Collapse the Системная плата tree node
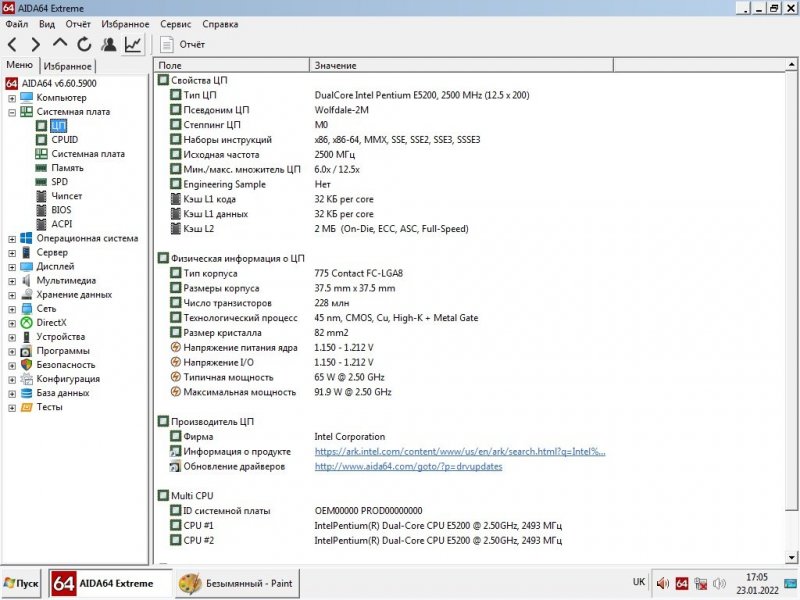 point(12,112)
